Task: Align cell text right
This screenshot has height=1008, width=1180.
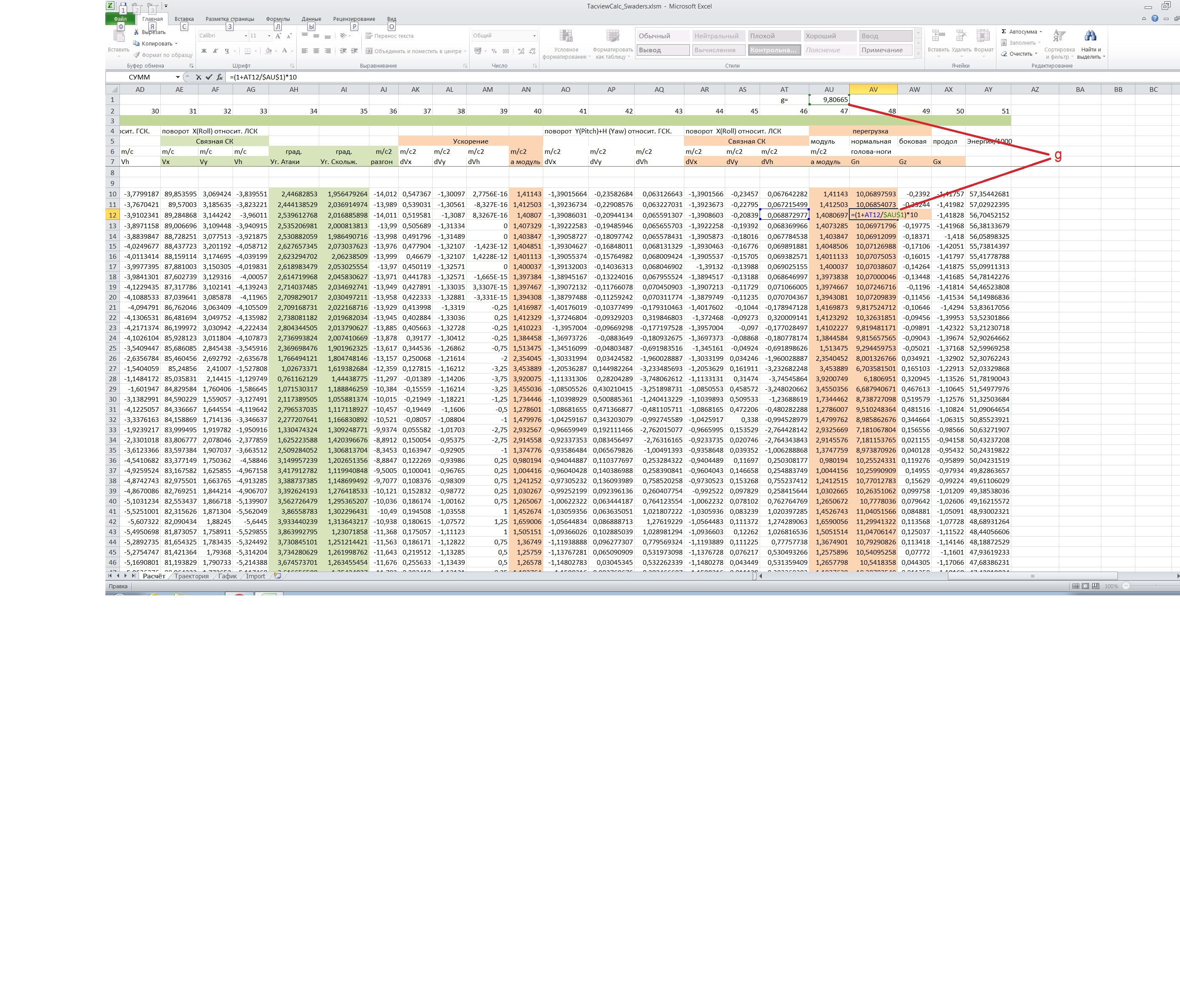Action: (x=327, y=51)
